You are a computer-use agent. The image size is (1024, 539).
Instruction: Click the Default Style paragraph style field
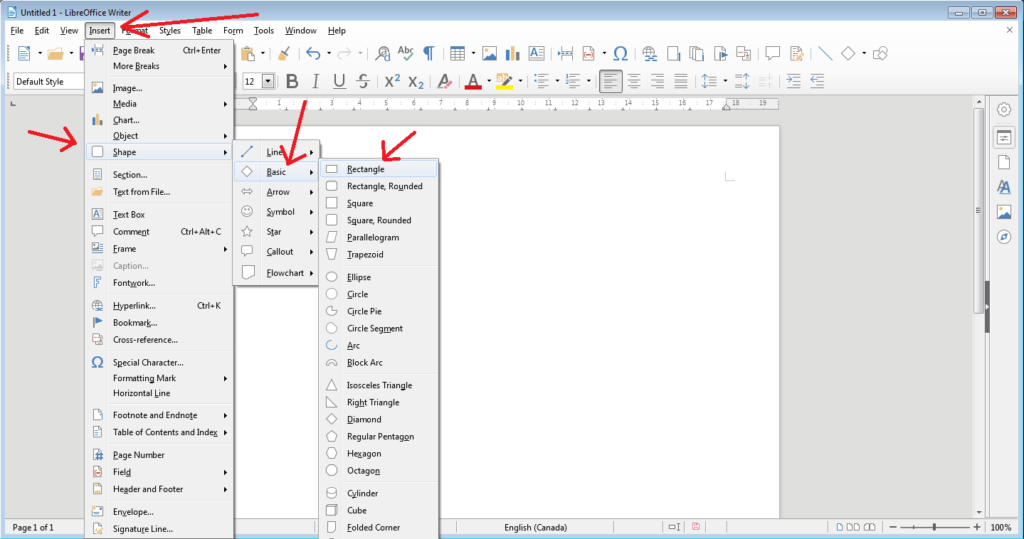pyautogui.click(x=45, y=81)
